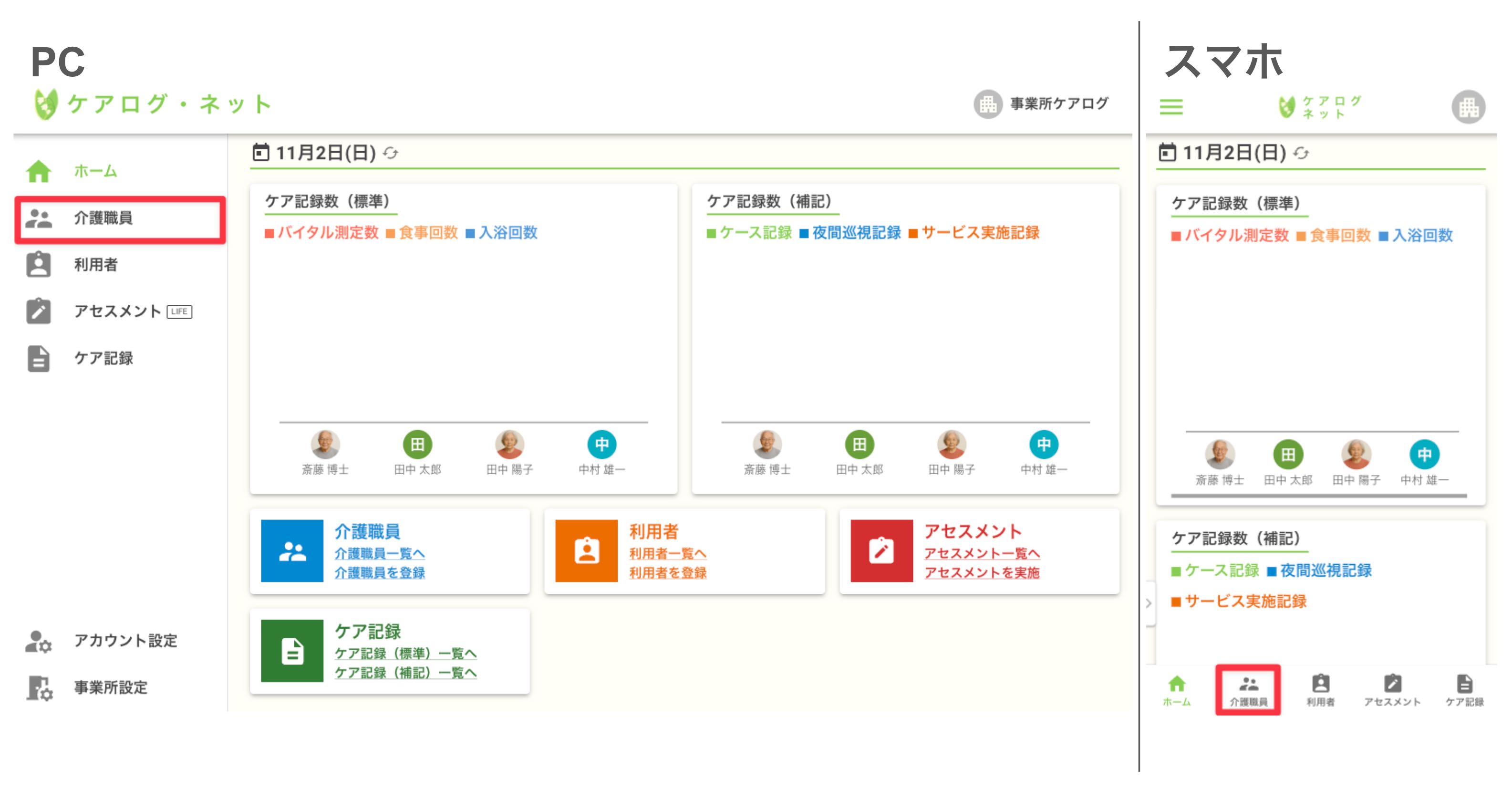Click 田中 陽子 avatar in PC standard chart
This screenshot has height=787, width=1512.
tap(509, 445)
